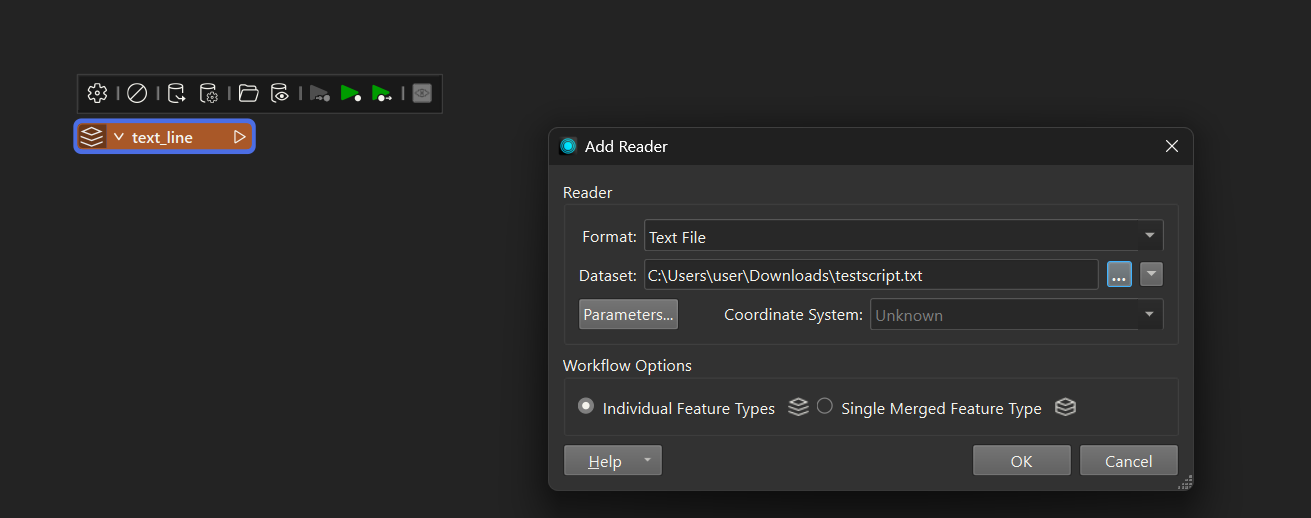Screen dimensions: 1311x518
Task: Click the Dataset file path field
Action: (x=870, y=274)
